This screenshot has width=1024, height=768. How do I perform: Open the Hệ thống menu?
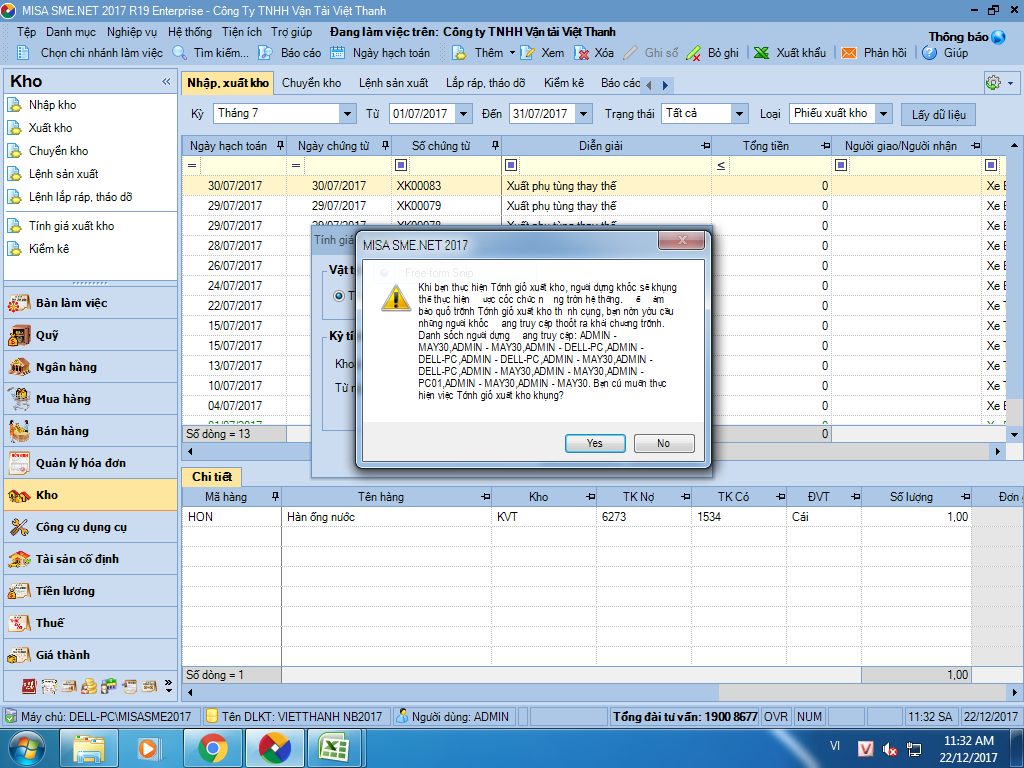tap(190, 32)
